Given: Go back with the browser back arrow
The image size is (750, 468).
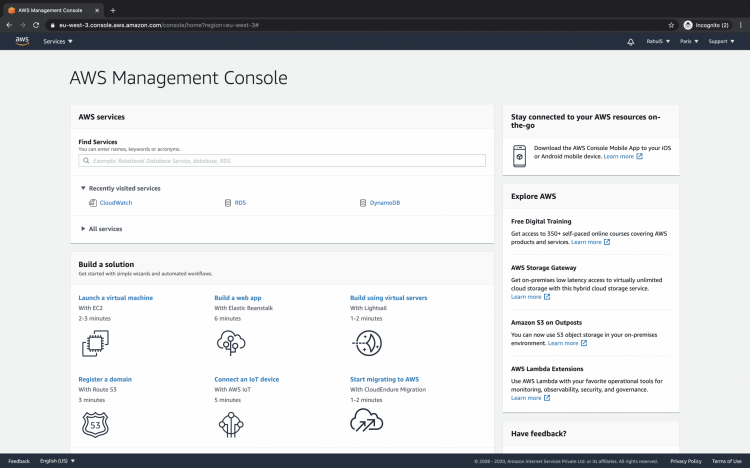Looking at the screenshot, I should coord(9,25).
